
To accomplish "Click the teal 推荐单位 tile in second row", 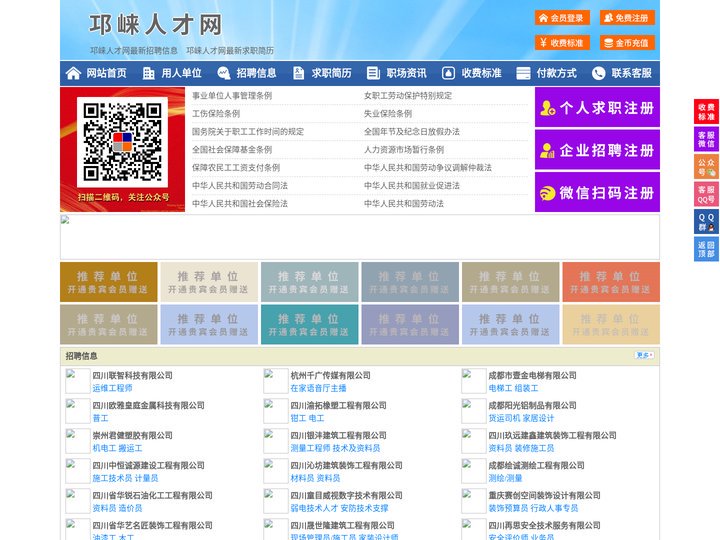I will click(309, 324).
